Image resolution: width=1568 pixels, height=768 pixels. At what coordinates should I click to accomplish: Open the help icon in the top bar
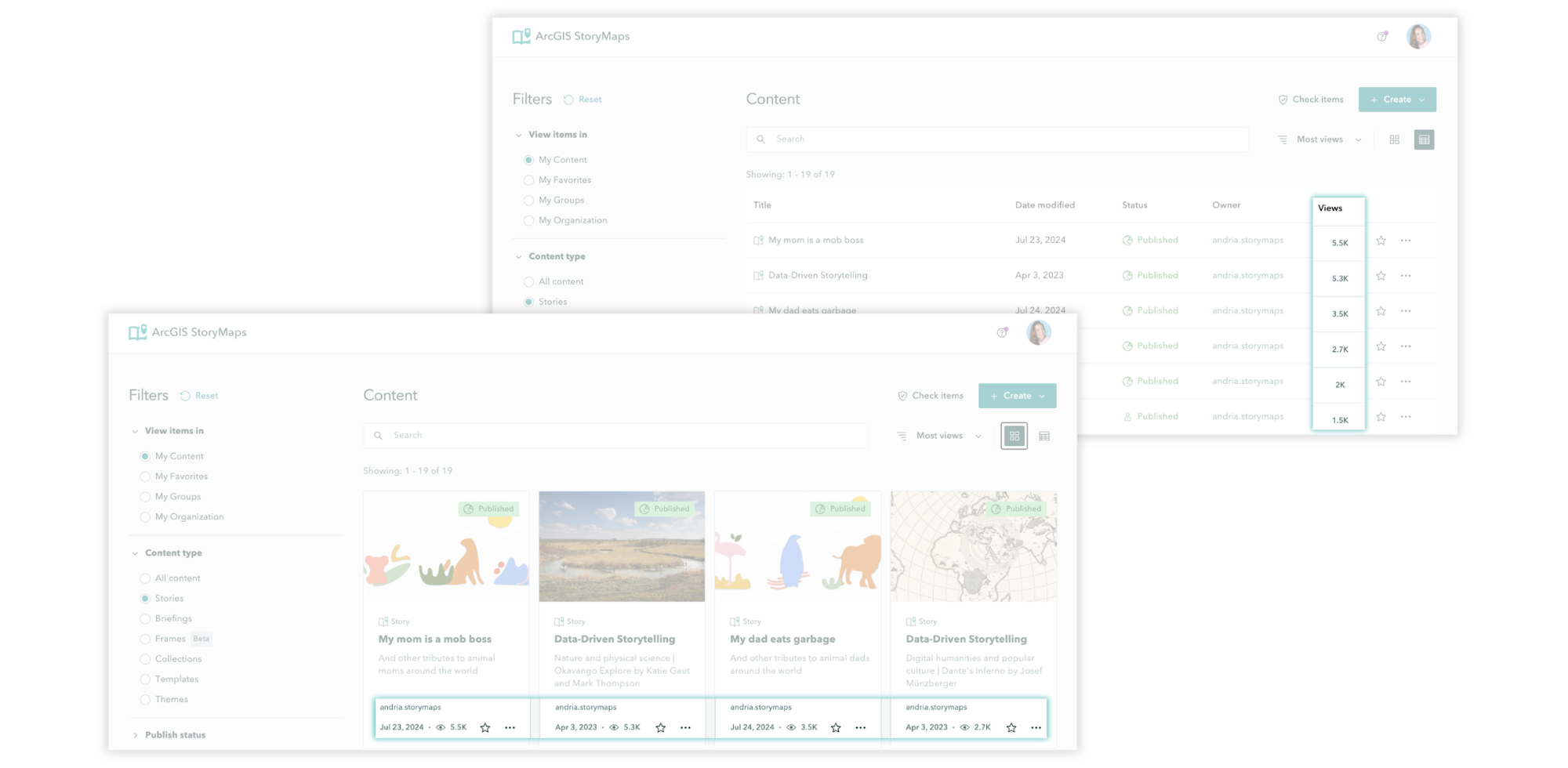click(1002, 332)
